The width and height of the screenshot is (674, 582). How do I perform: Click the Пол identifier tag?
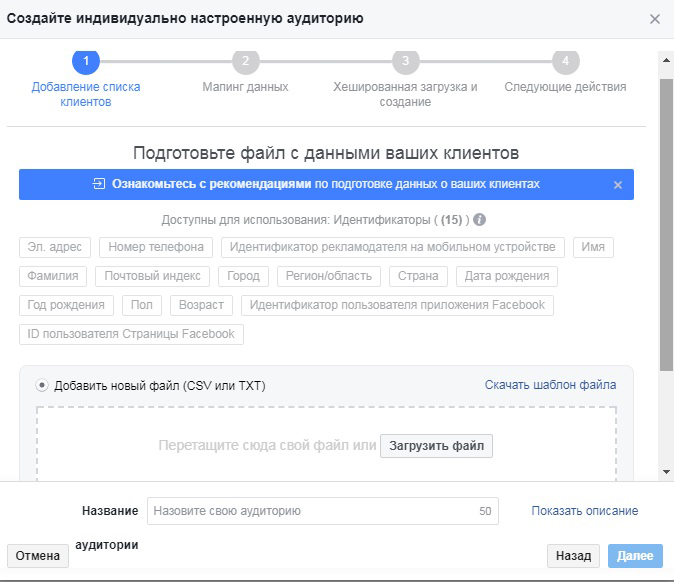coord(142,305)
